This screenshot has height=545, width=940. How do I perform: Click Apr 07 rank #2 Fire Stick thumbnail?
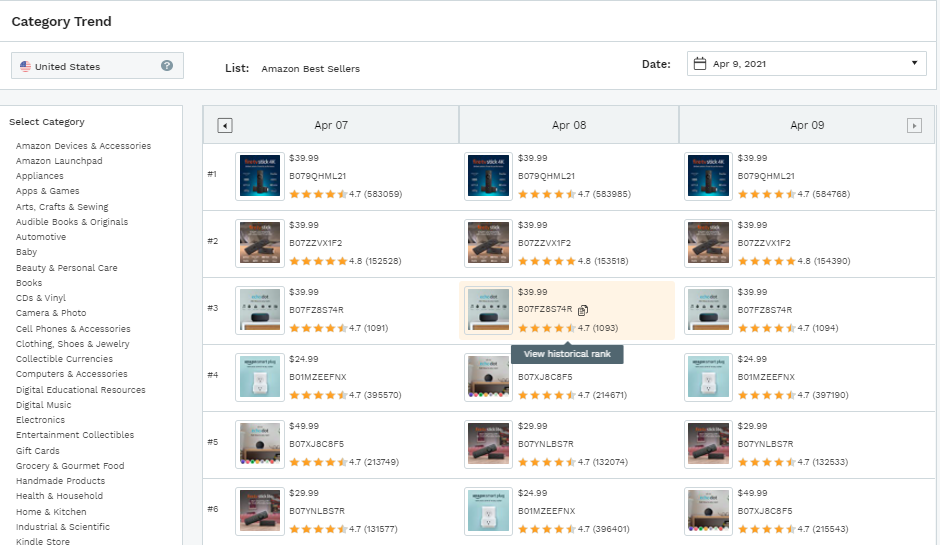click(x=260, y=243)
